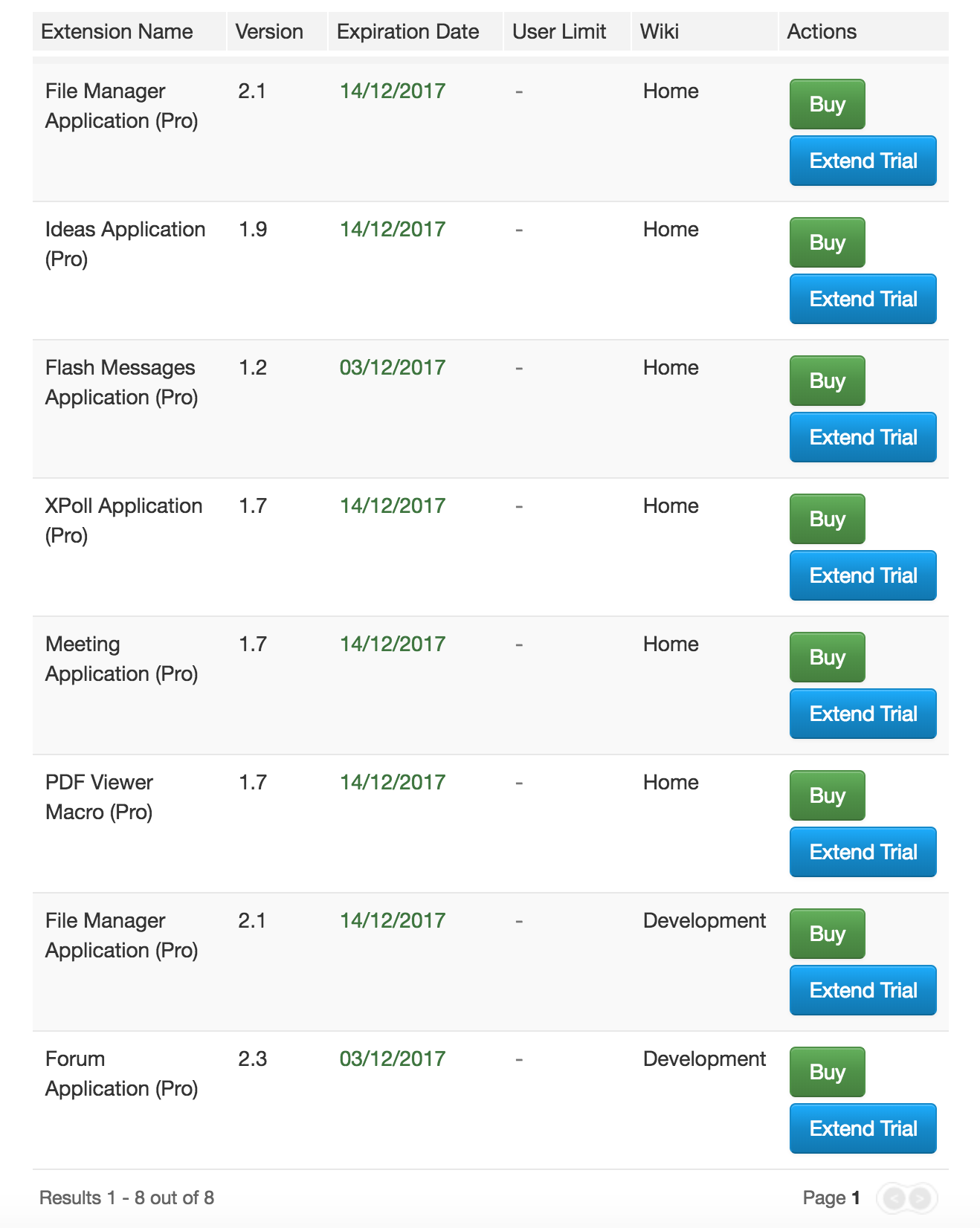Buy the Meeting Application (Pro)
The width and height of the screenshot is (980, 1228).
point(826,656)
